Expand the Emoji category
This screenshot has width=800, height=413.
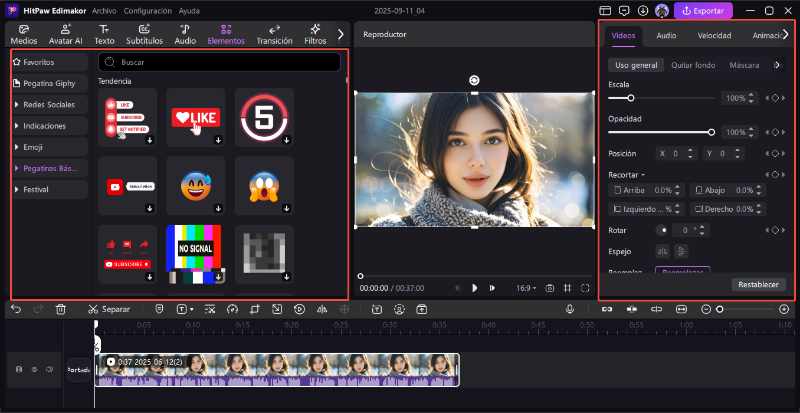point(50,147)
